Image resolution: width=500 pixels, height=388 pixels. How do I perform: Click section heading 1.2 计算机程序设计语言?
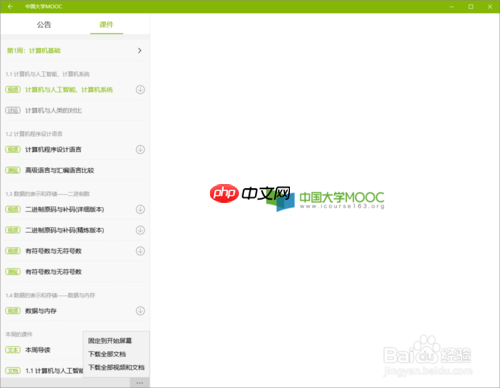tap(34, 134)
